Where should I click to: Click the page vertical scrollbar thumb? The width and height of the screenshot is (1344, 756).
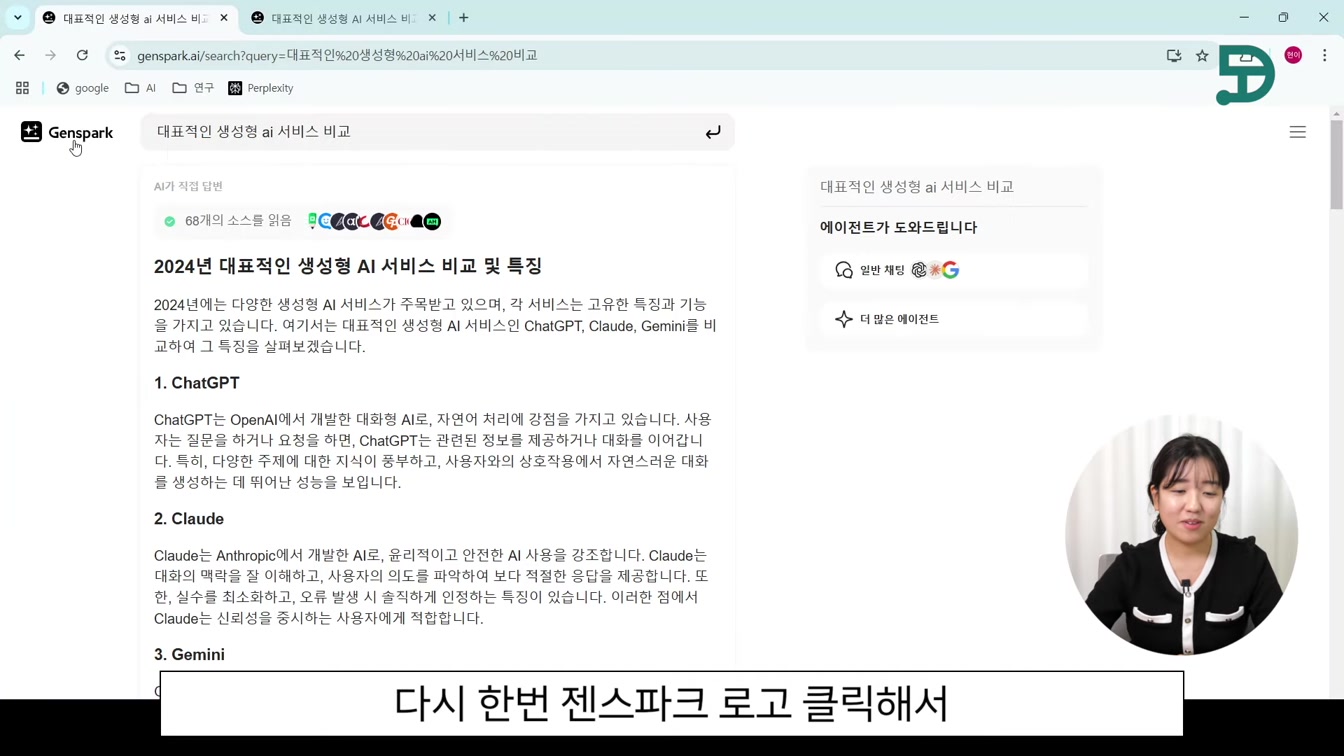[x=1336, y=165]
